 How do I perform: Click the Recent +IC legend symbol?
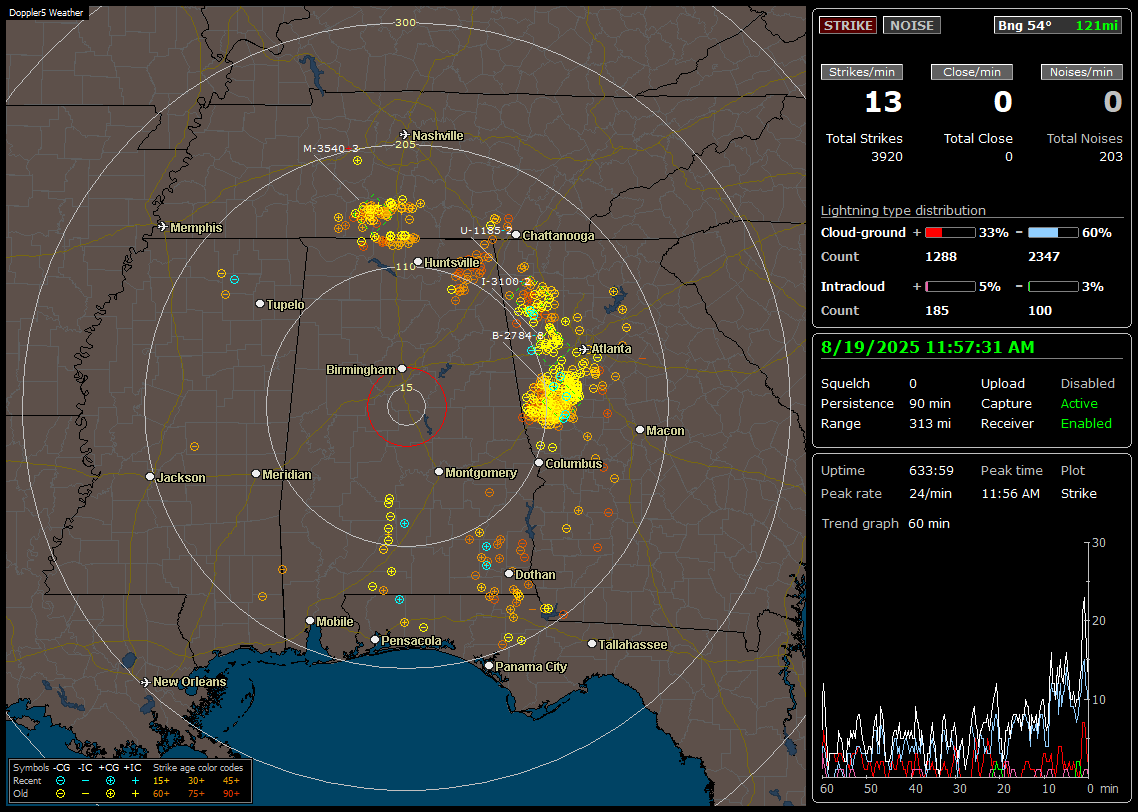pyautogui.click(x=135, y=781)
